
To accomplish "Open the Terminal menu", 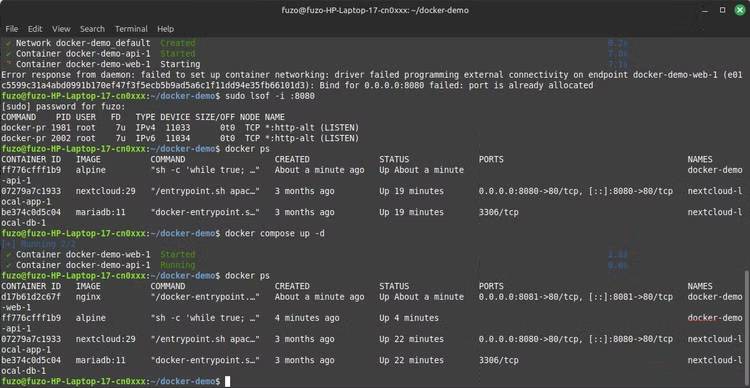I will pyautogui.click(x=132, y=29).
